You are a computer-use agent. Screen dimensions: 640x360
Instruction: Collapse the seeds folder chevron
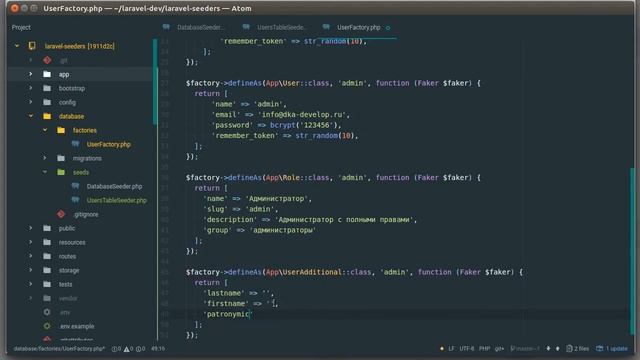click(x=45, y=172)
